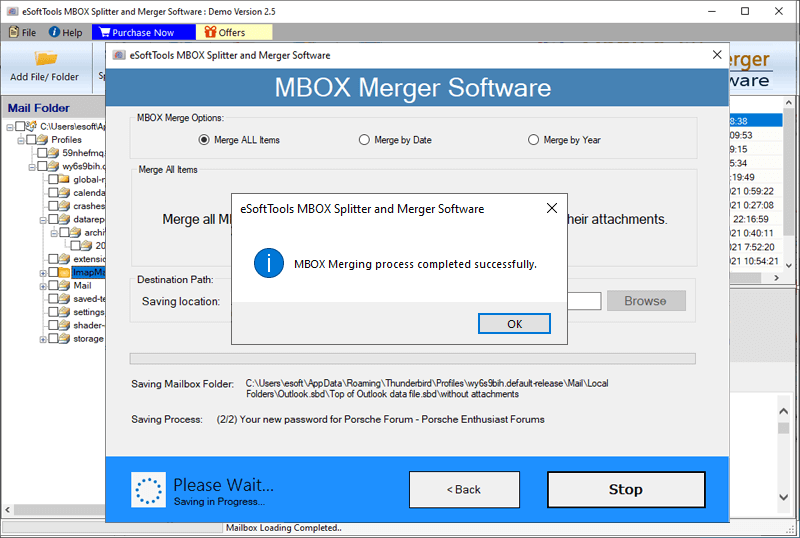The height and width of the screenshot is (538, 800).
Task: Tick the checkbox for the storage folder
Action: 53,339
